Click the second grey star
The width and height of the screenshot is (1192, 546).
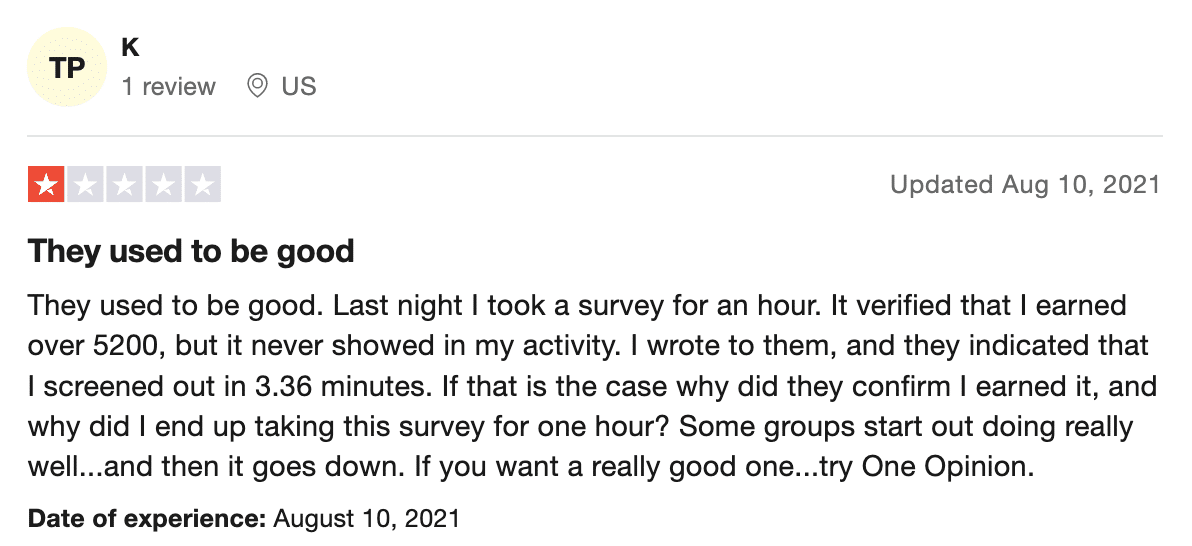point(85,185)
